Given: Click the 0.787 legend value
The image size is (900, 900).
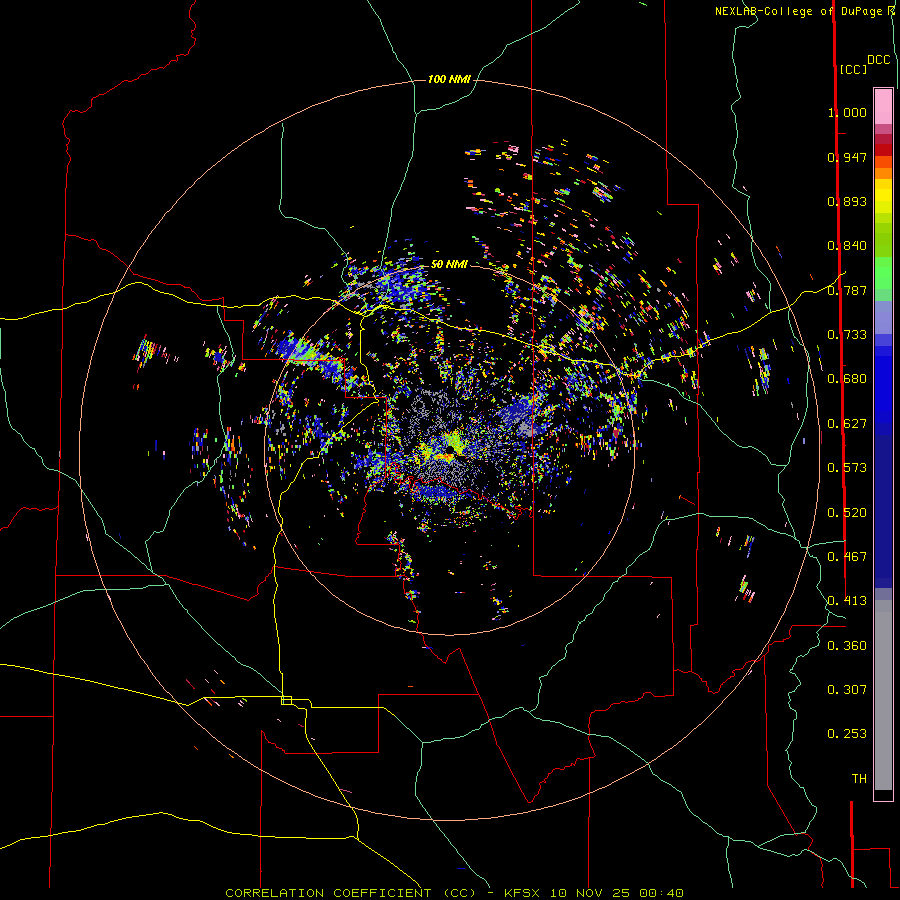Looking at the screenshot, I should (847, 290).
